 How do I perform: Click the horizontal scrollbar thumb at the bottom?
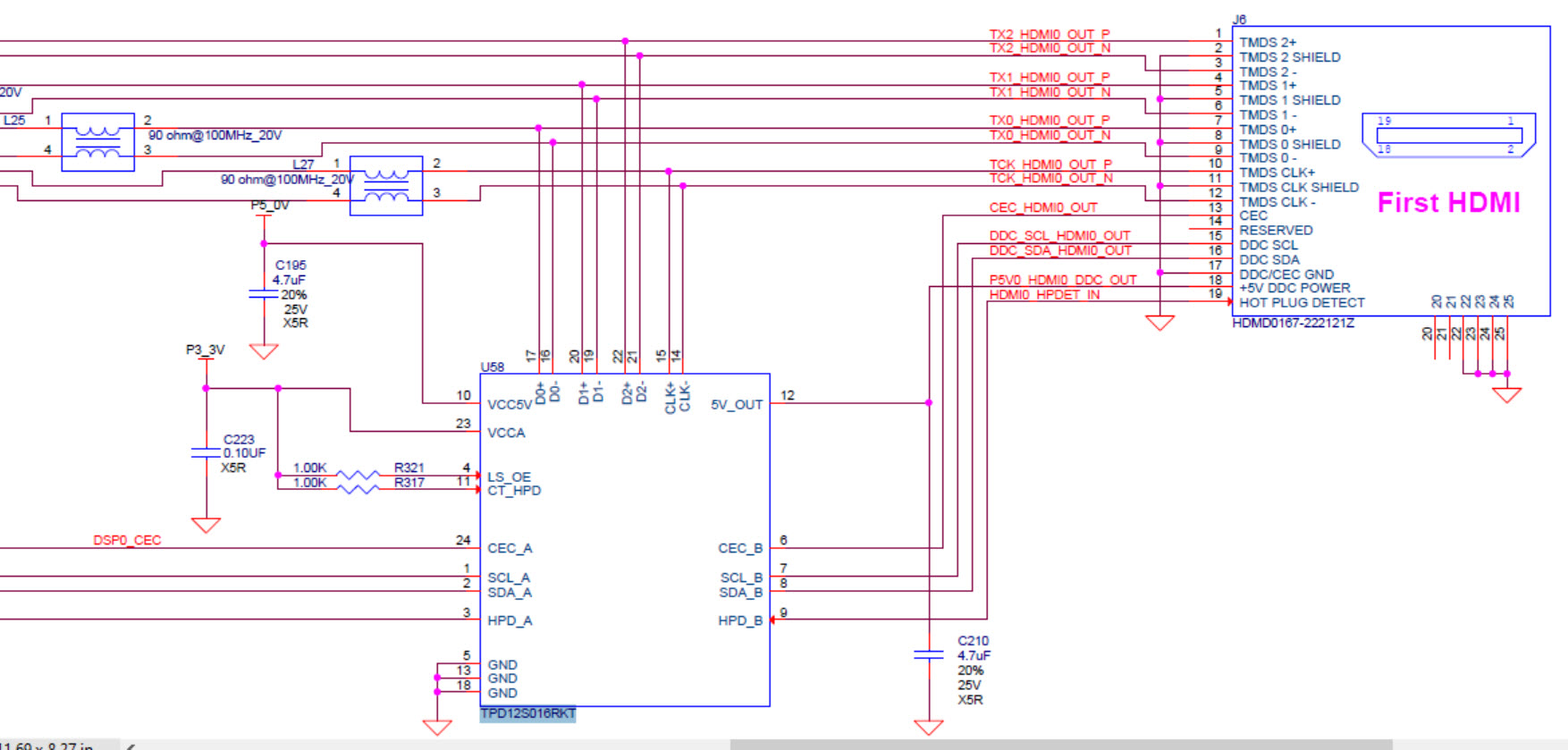pyautogui.click(x=1061, y=745)
